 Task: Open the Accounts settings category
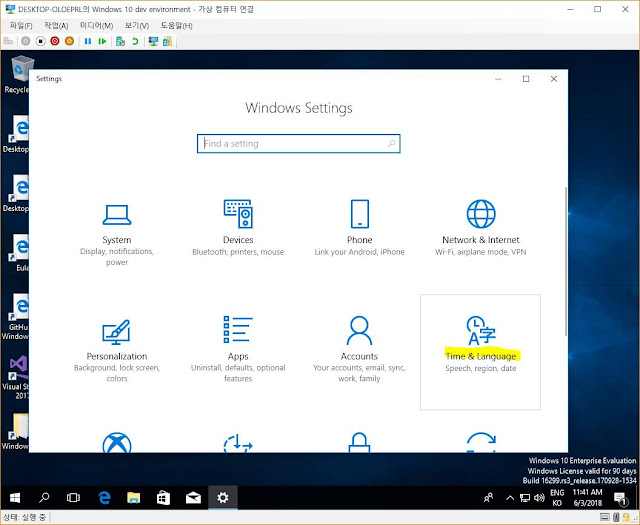point(359,351)
